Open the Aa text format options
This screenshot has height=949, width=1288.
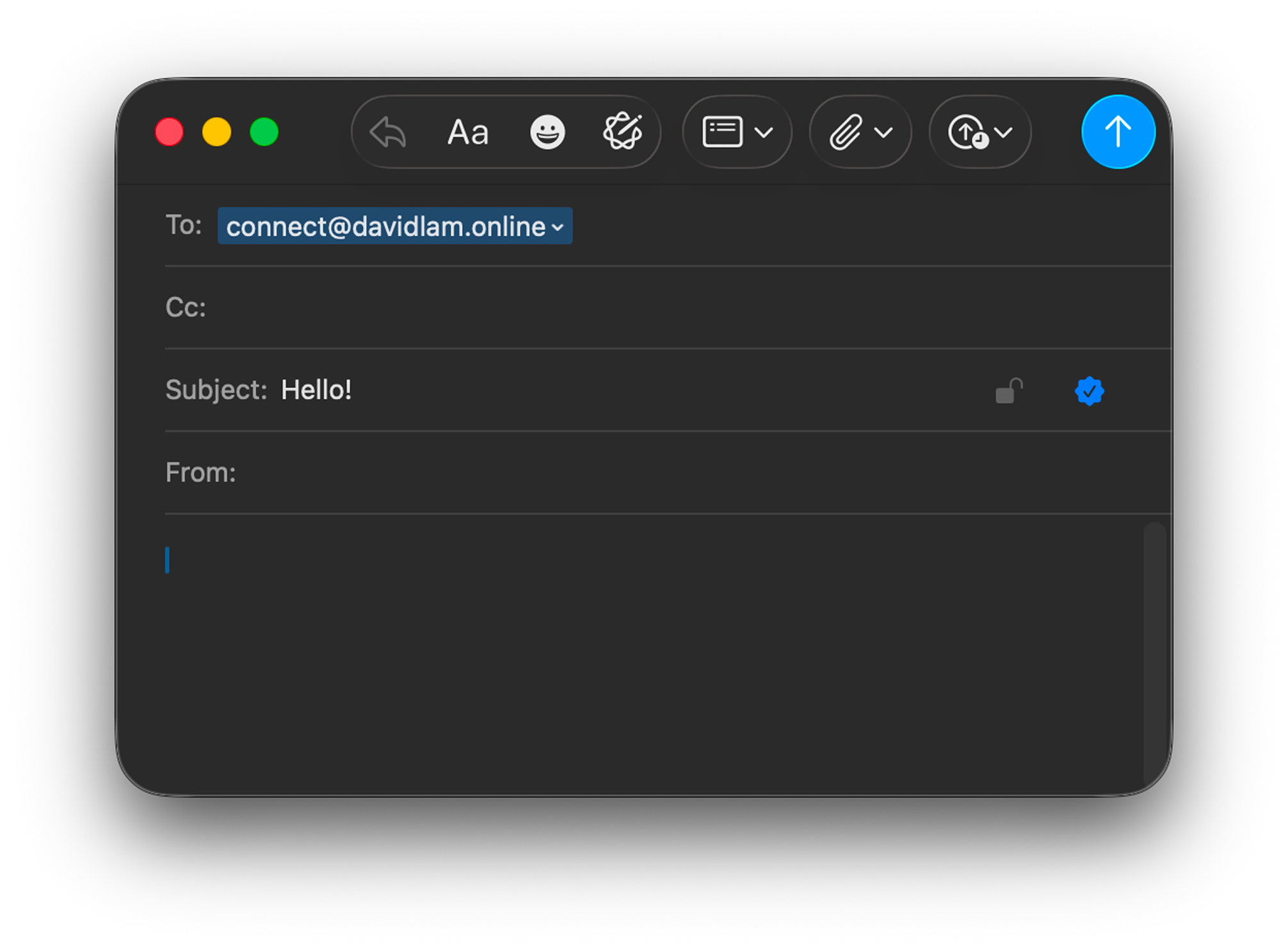[468, 133]
